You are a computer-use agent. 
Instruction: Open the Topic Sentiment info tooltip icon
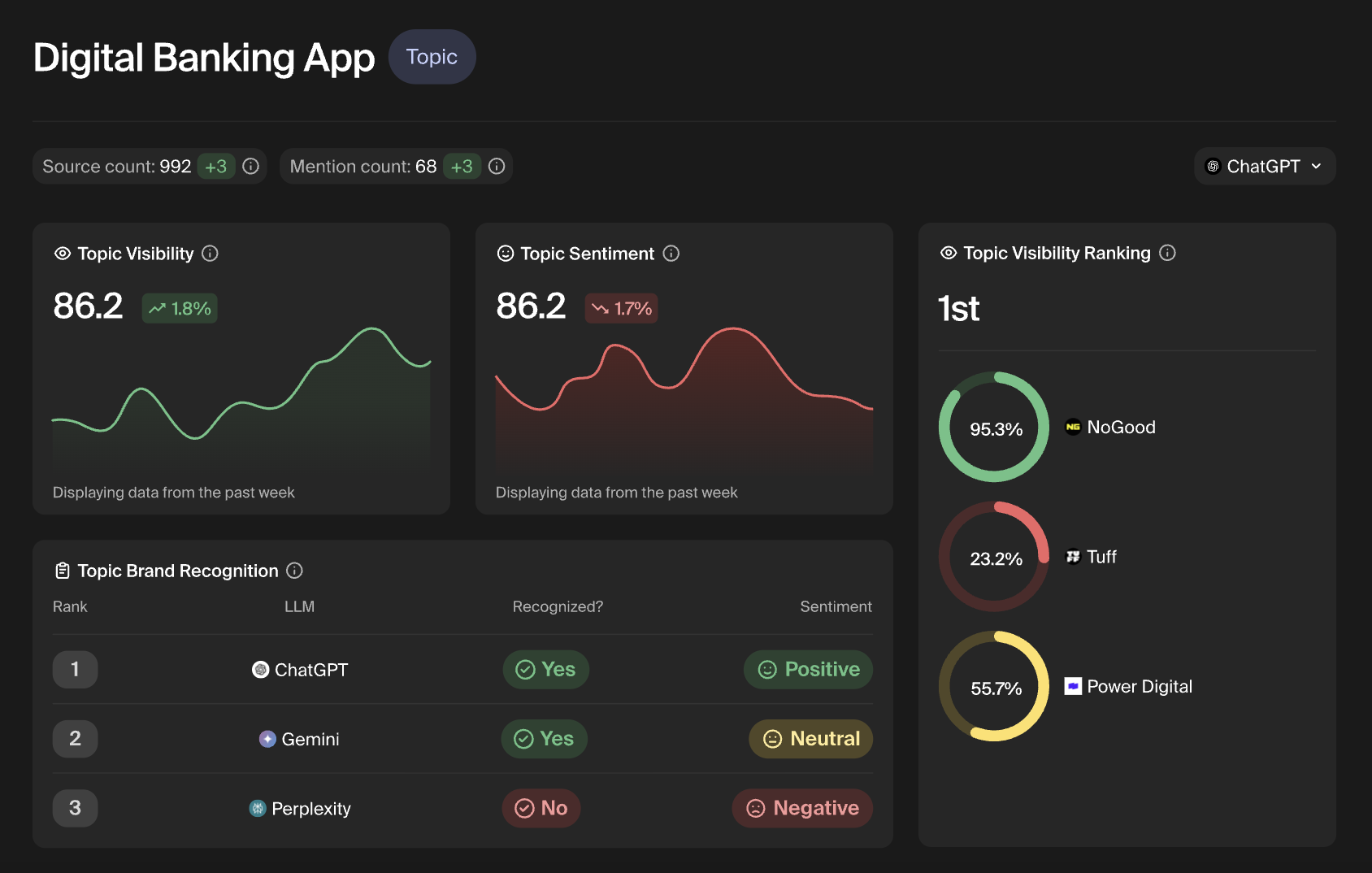[671, 254]
